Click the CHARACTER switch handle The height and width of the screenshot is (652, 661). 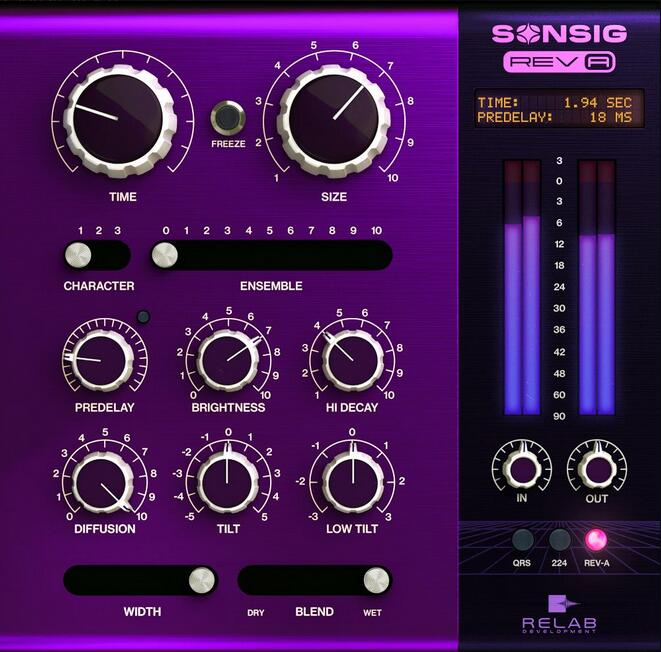(78, 255)
